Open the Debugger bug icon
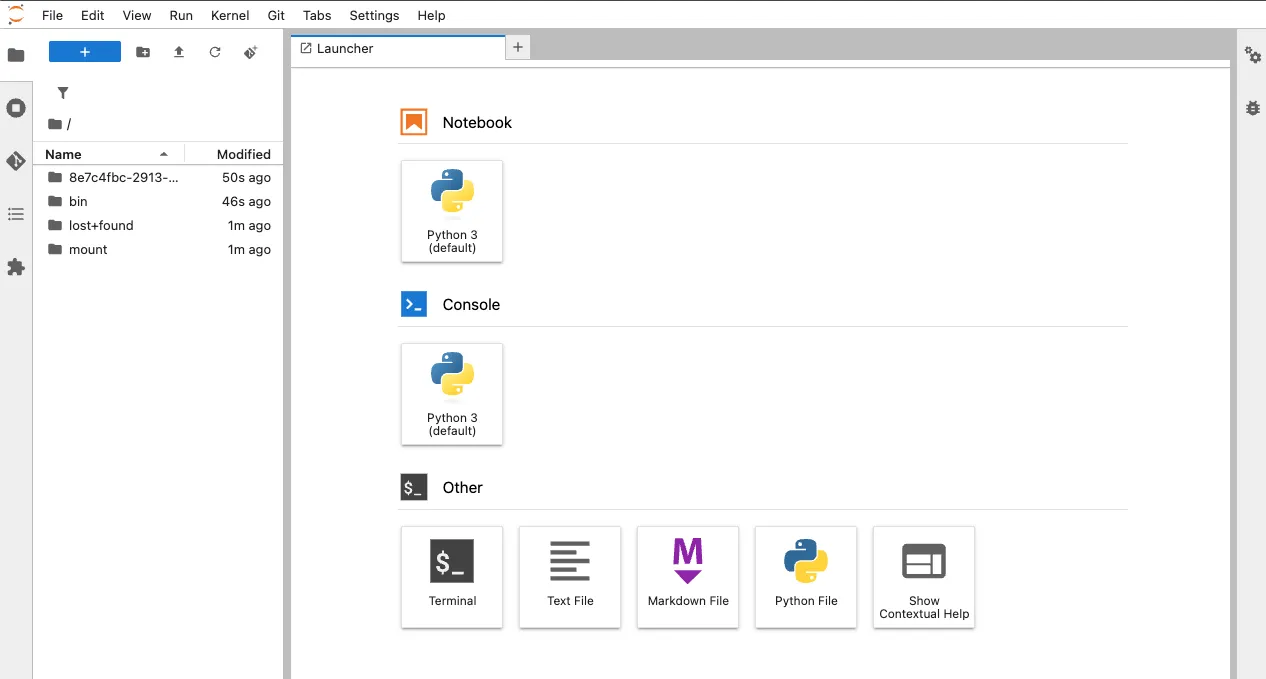 click(x=1253, y=108)
